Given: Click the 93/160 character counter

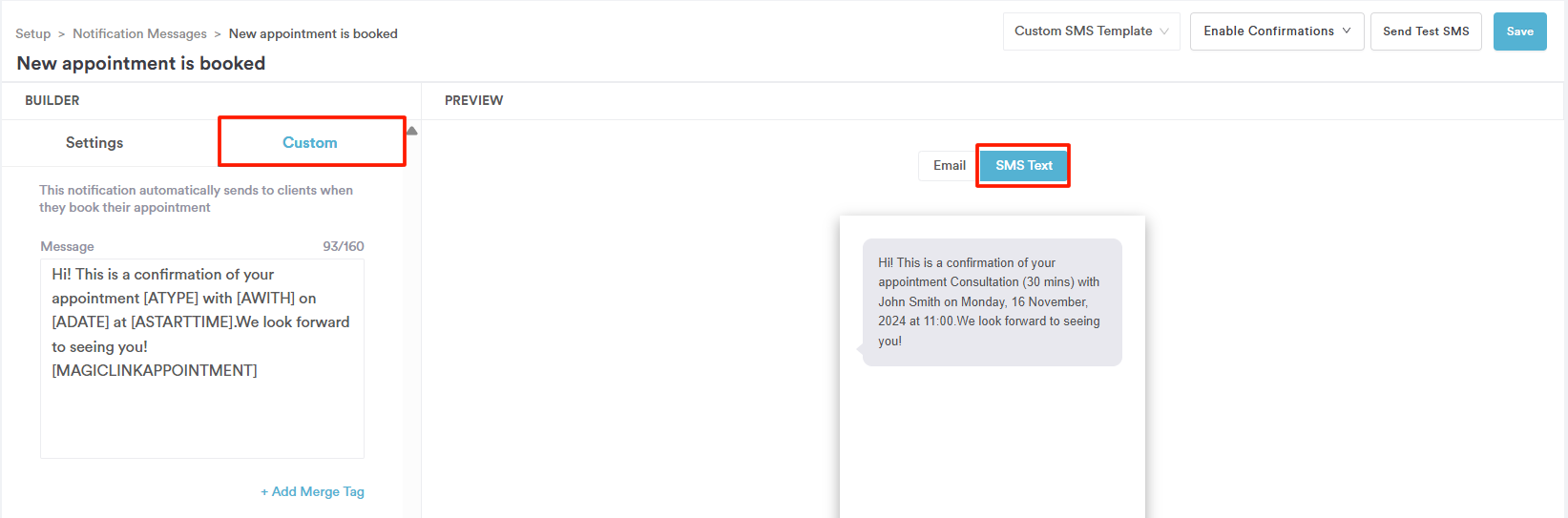Looking at the screenshot, I should pos(344,246).
